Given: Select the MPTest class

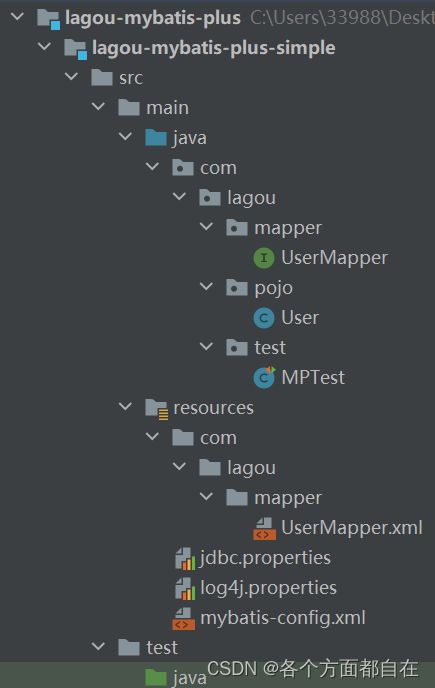Looking at the screenshot, I should (x=313, y=378).
